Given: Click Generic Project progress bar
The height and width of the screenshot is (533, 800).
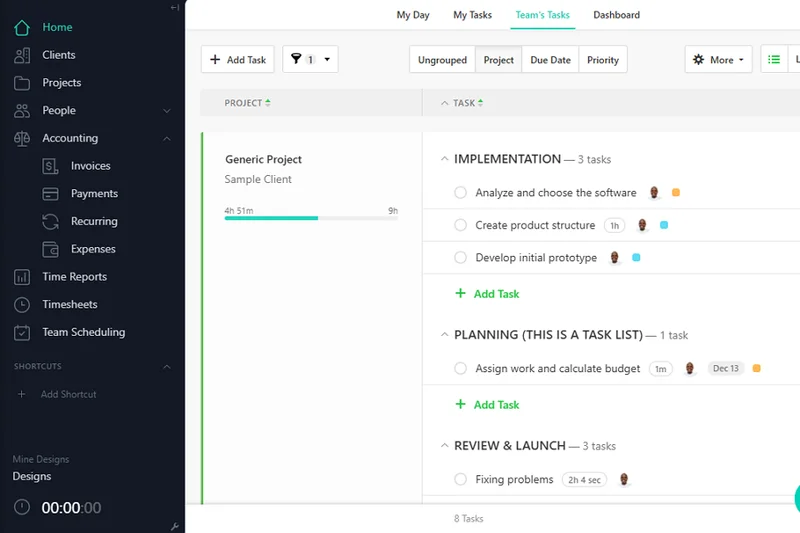Looking at the screenshot, I should [x=311, y=217].
